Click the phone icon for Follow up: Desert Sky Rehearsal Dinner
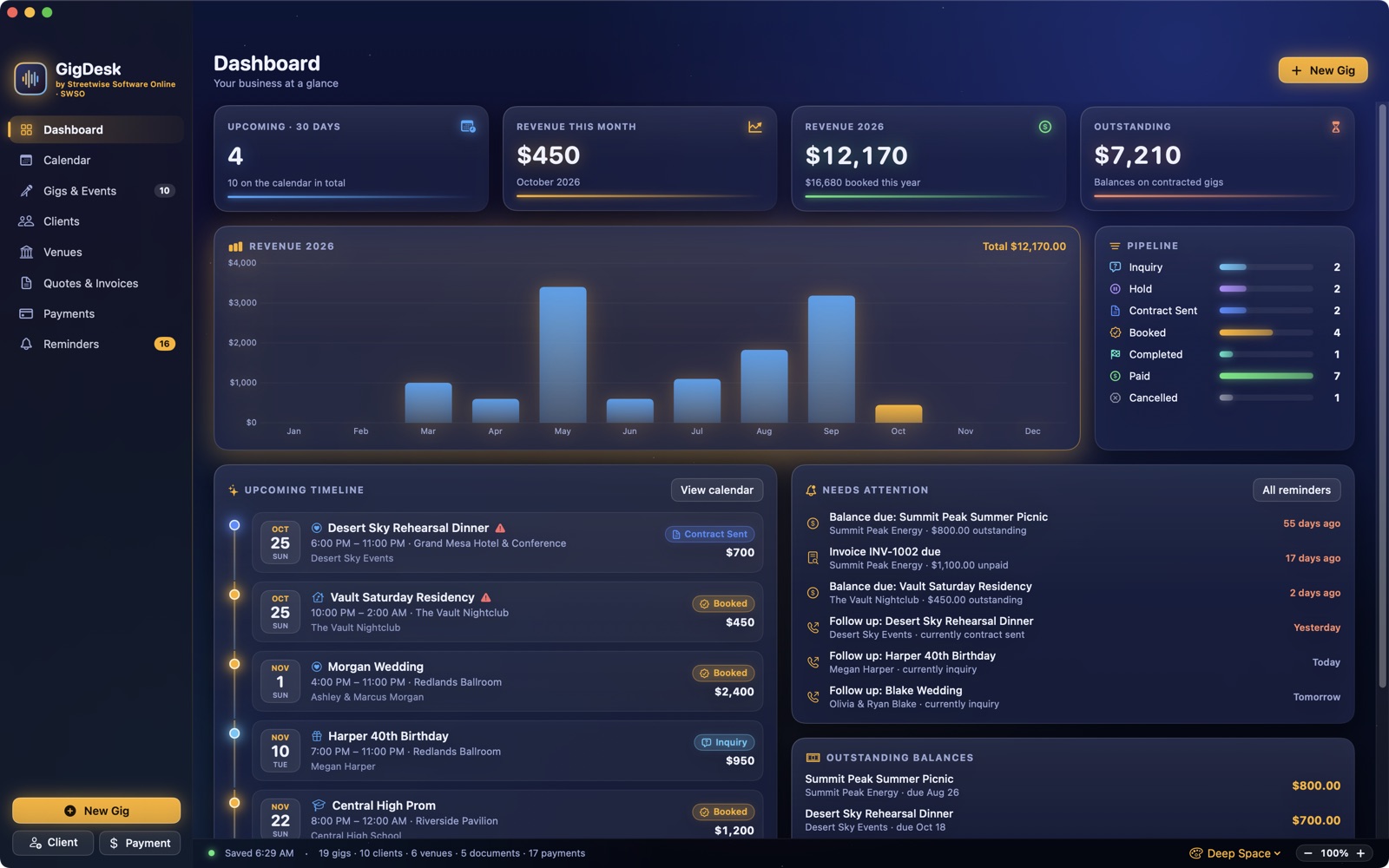Screen dimensions: 1389x868 tap(813, 628)
